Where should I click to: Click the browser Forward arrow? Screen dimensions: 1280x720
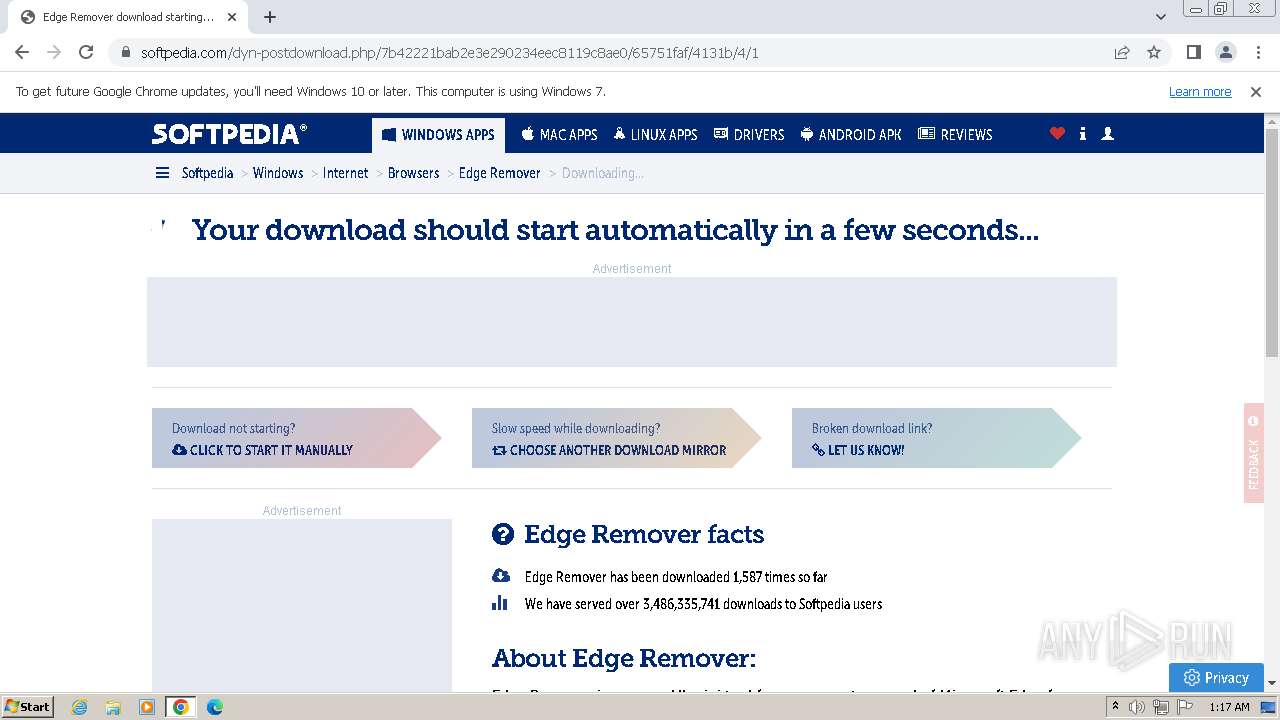point(54,52)
